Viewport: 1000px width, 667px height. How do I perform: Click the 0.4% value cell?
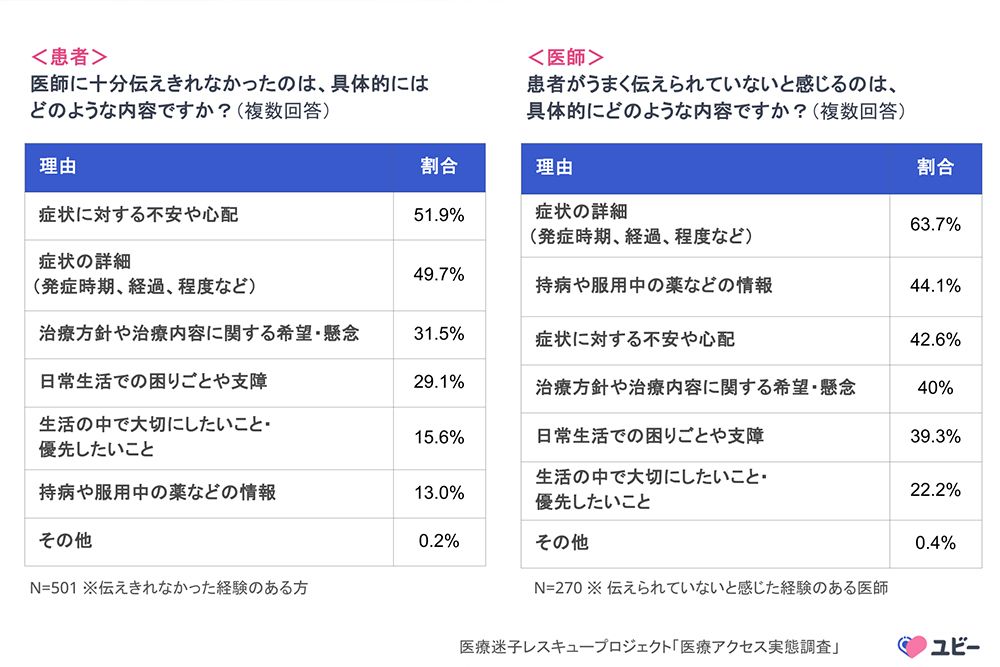935,543
